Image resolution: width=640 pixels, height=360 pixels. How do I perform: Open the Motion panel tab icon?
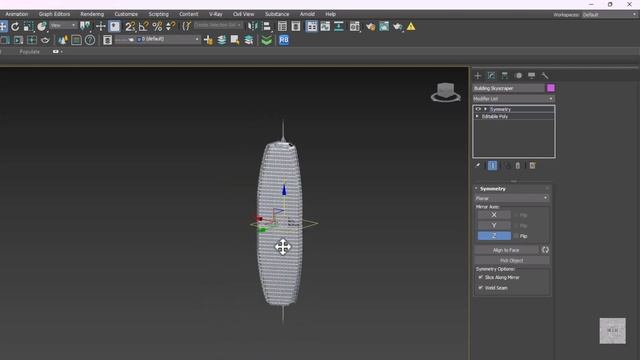click(x=518, y=76)
